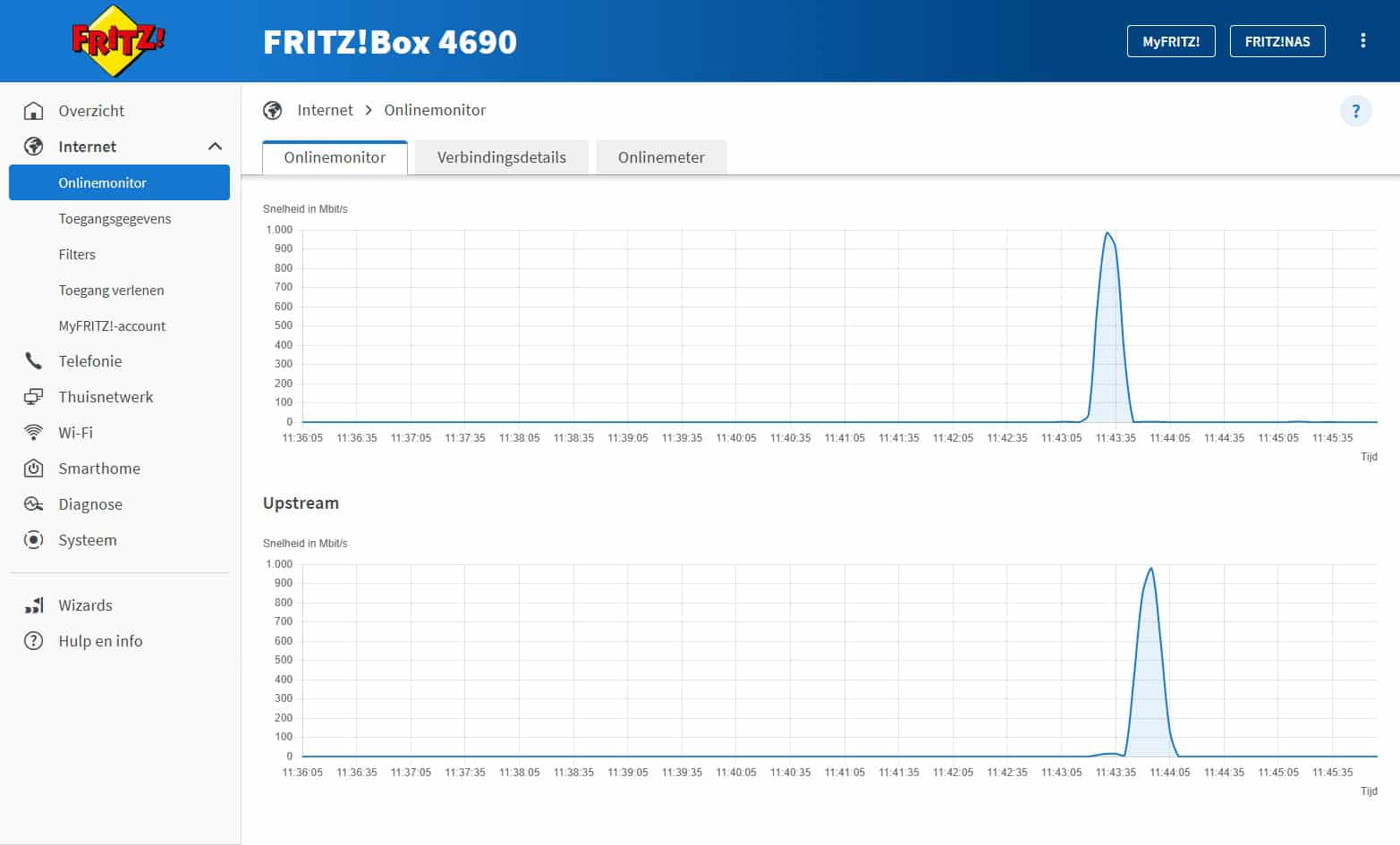Click the Internet breadcrumb link

[325, 110]
